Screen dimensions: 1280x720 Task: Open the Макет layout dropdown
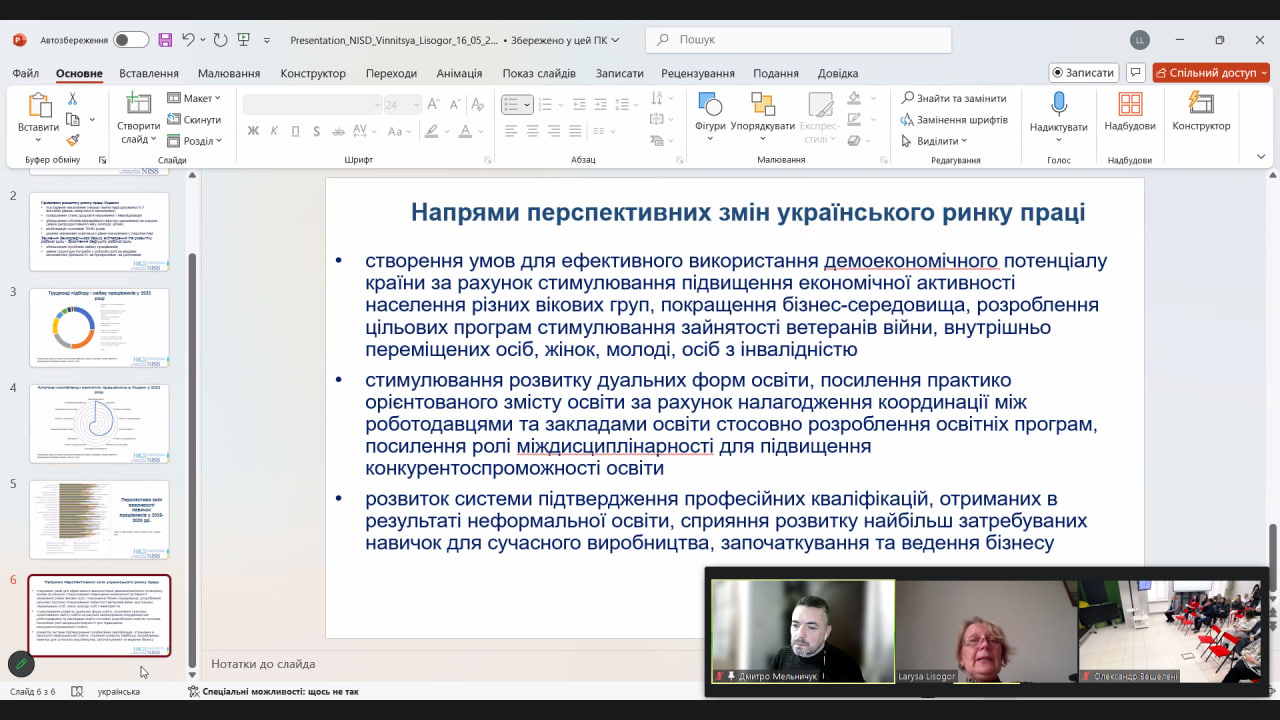[x=194, y=98]
